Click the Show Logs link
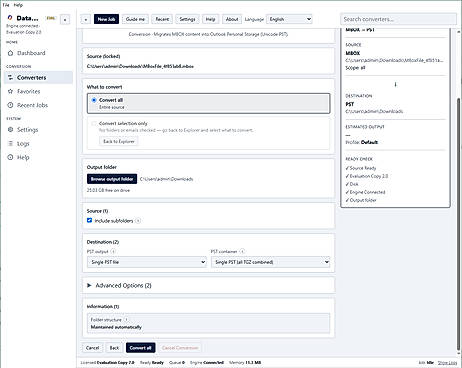The width and height of the screenshot is (462, 368). (x=447, y=362)
